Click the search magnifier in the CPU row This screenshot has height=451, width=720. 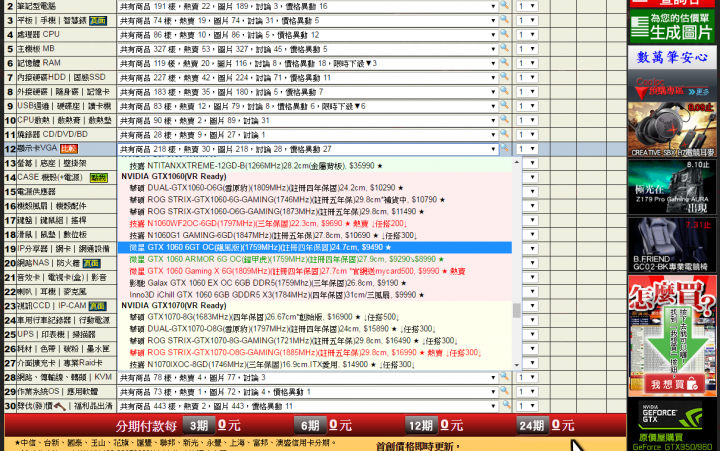(504, 34)
